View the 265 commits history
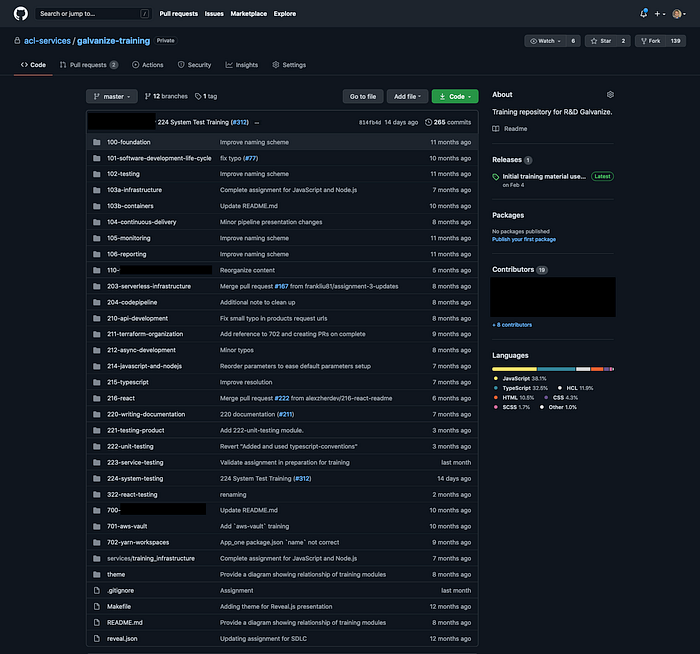The width and height of the screenshot is (700, 654). [x=448, y=122]
